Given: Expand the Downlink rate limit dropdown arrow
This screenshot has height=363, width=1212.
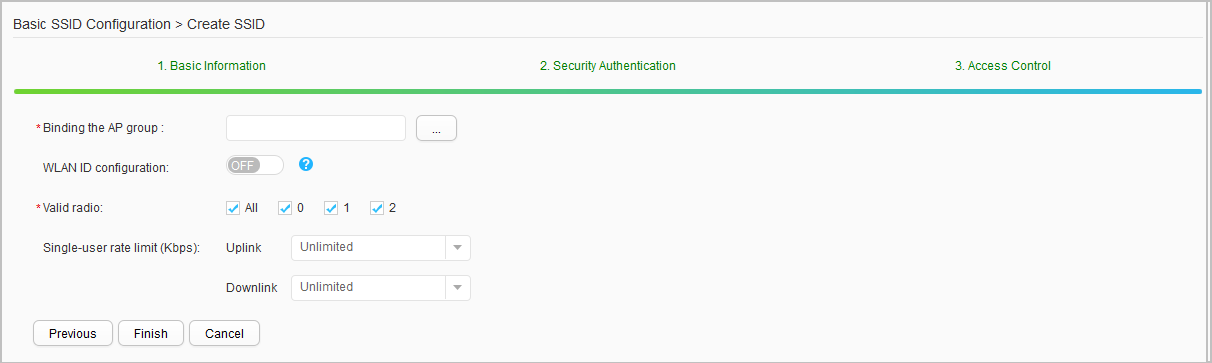Looking at the screenshot, I should (457, 288).
